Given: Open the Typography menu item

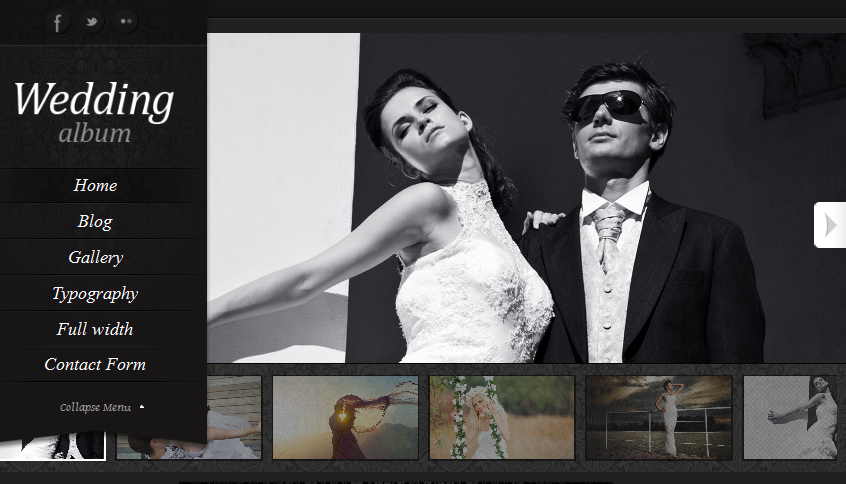Looking at the screenshot, I should pos(95,294).
